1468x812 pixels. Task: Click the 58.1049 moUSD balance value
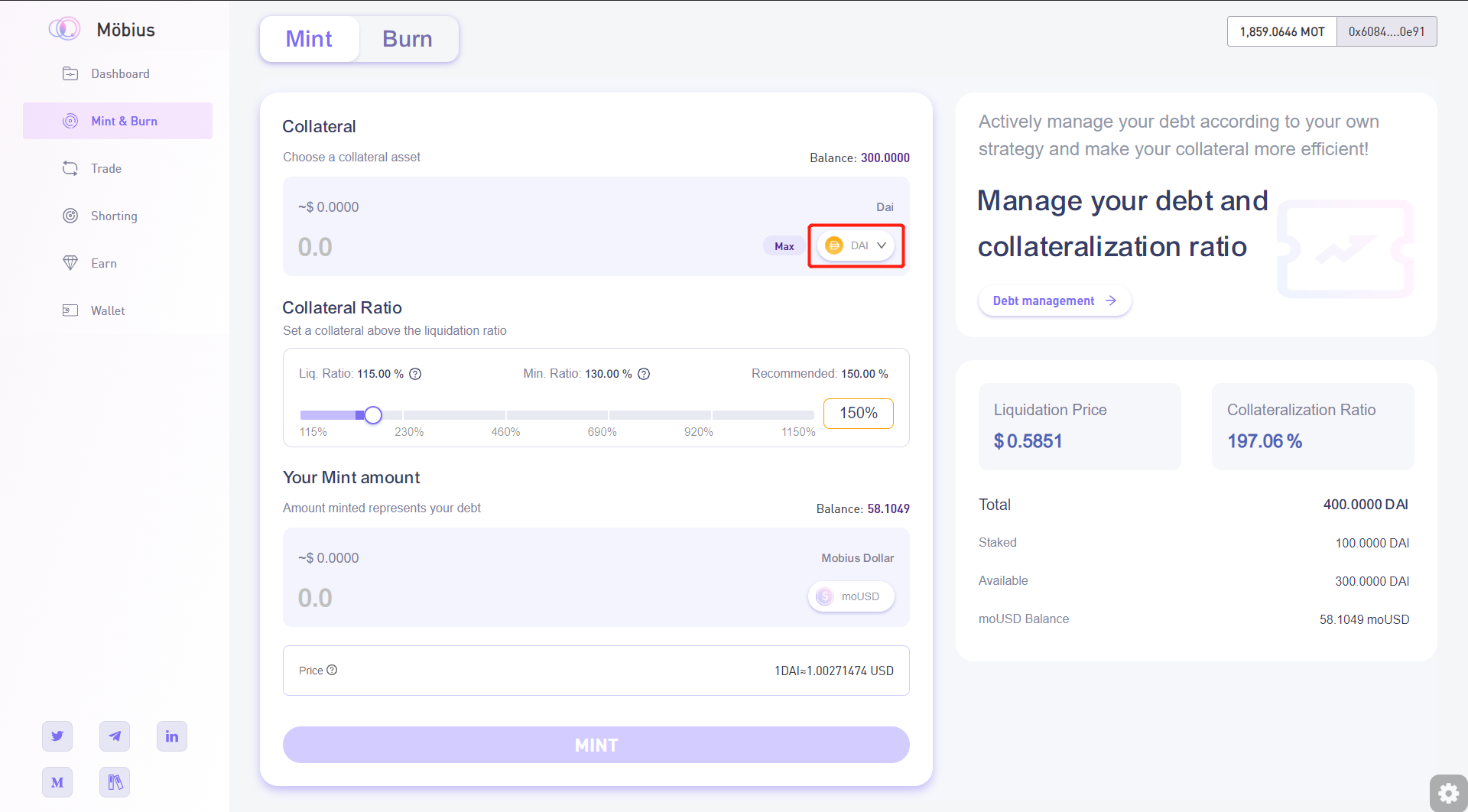pyautogui.click(x=1364, y=619)
